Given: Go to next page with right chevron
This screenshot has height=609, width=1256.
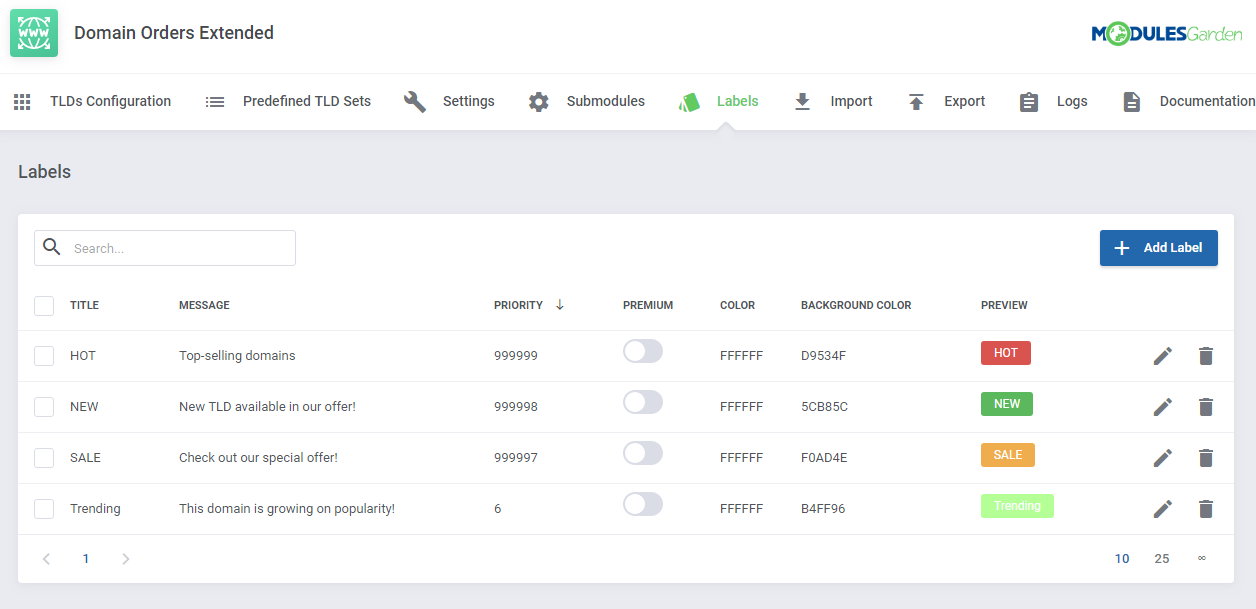Looking at the screenshot, I should point(125,559).
